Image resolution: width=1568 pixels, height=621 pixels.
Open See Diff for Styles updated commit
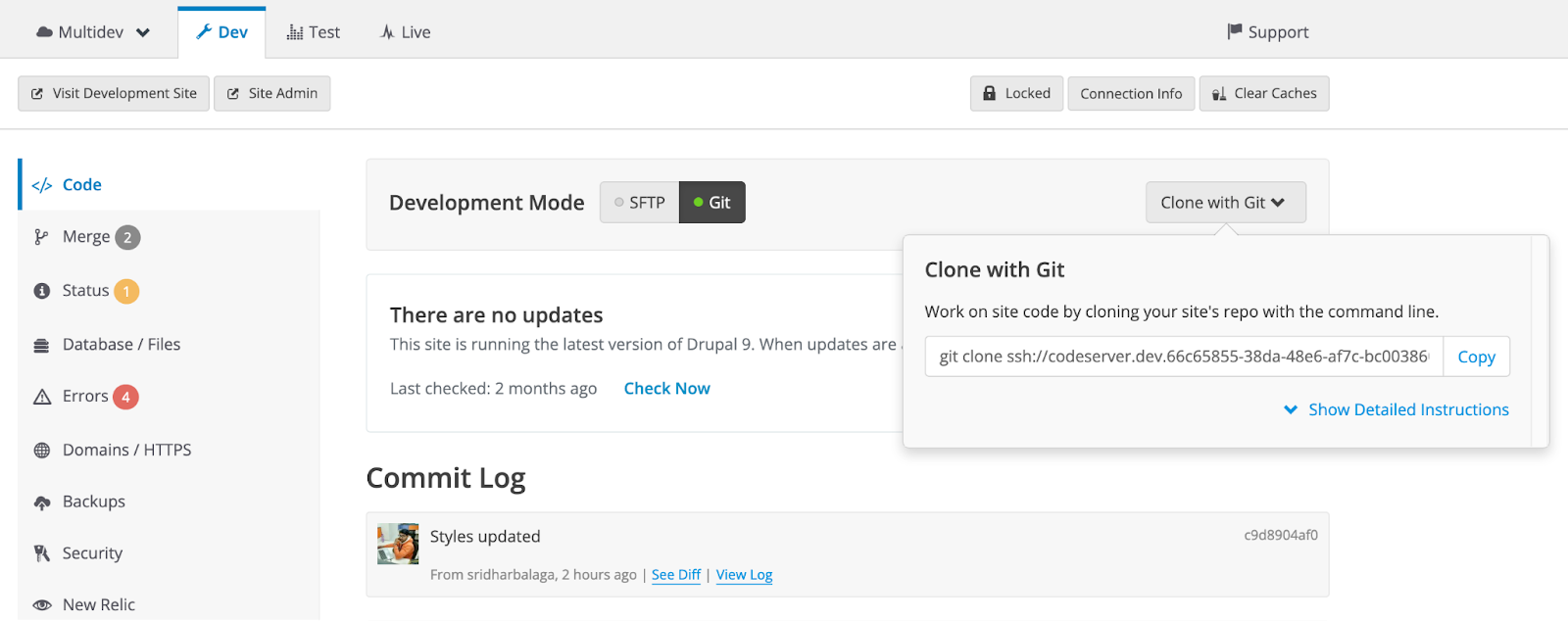click(676, 575)
